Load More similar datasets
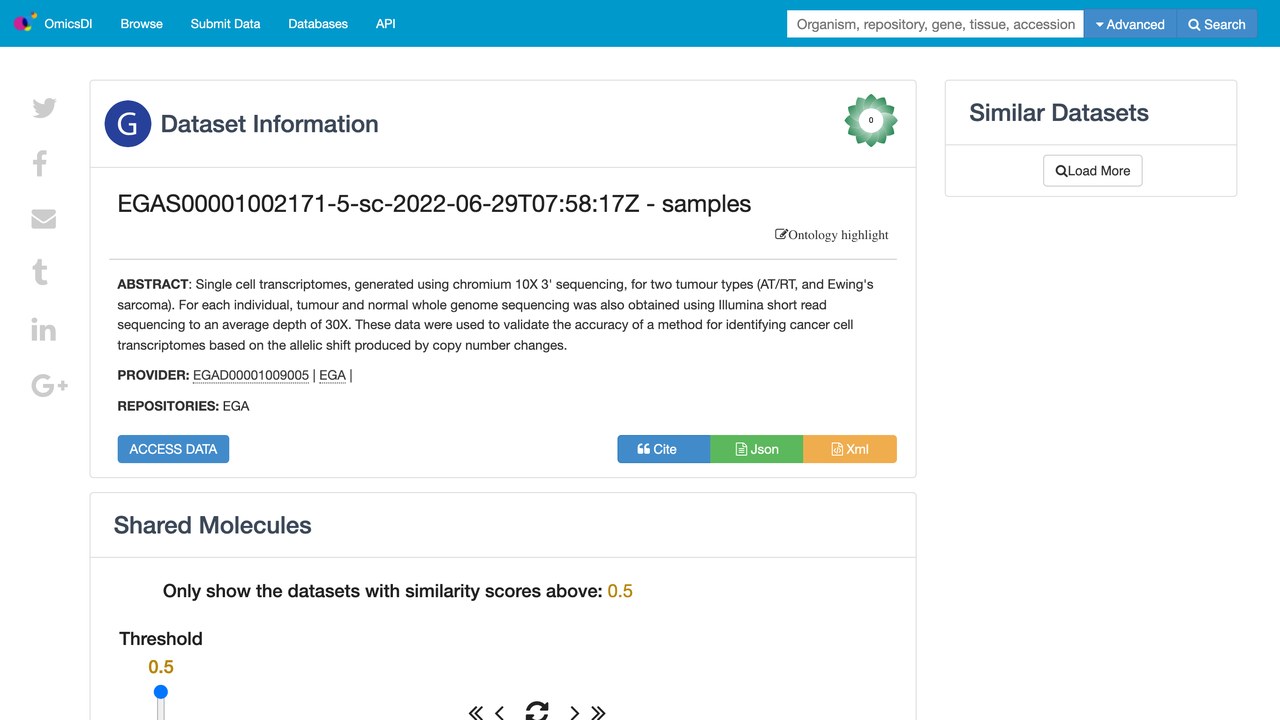The width and height of the screenshot is (1280, 720). click(1092, 171)
